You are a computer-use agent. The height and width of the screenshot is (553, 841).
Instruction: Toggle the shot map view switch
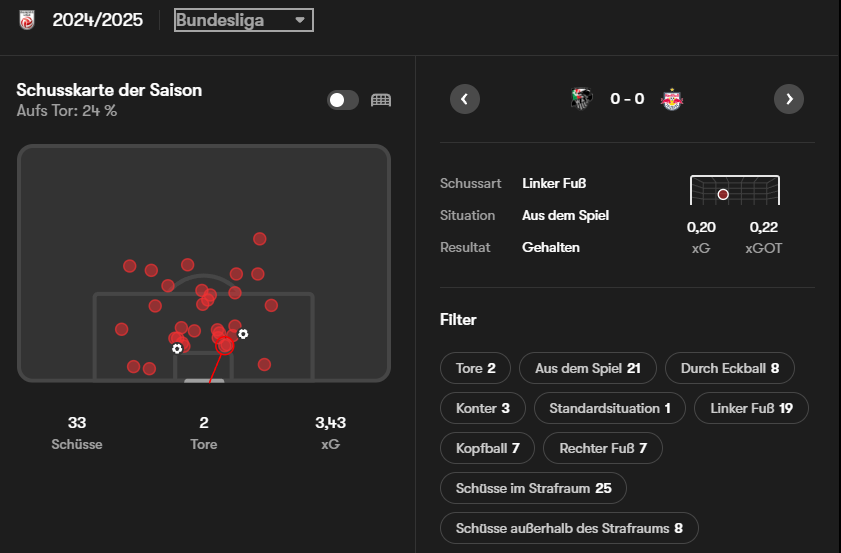343,100
